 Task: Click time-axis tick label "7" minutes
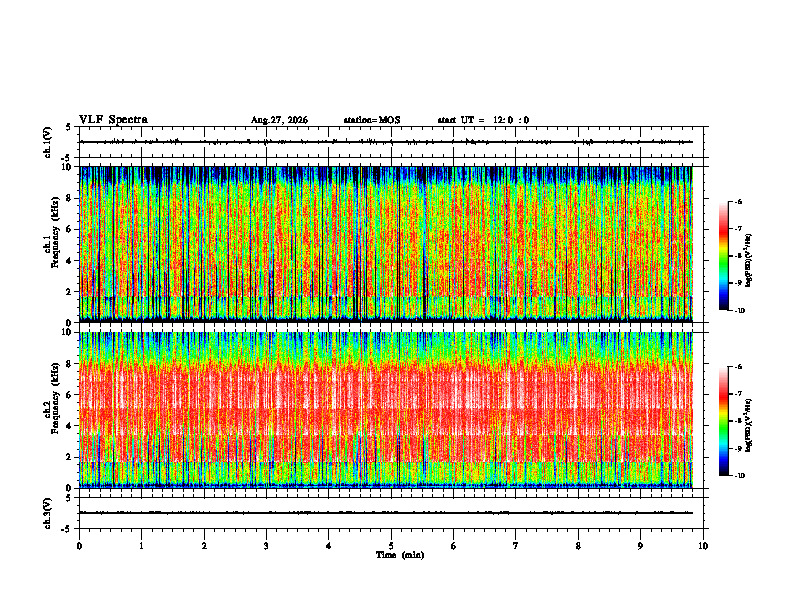click(x=516, y=546)
